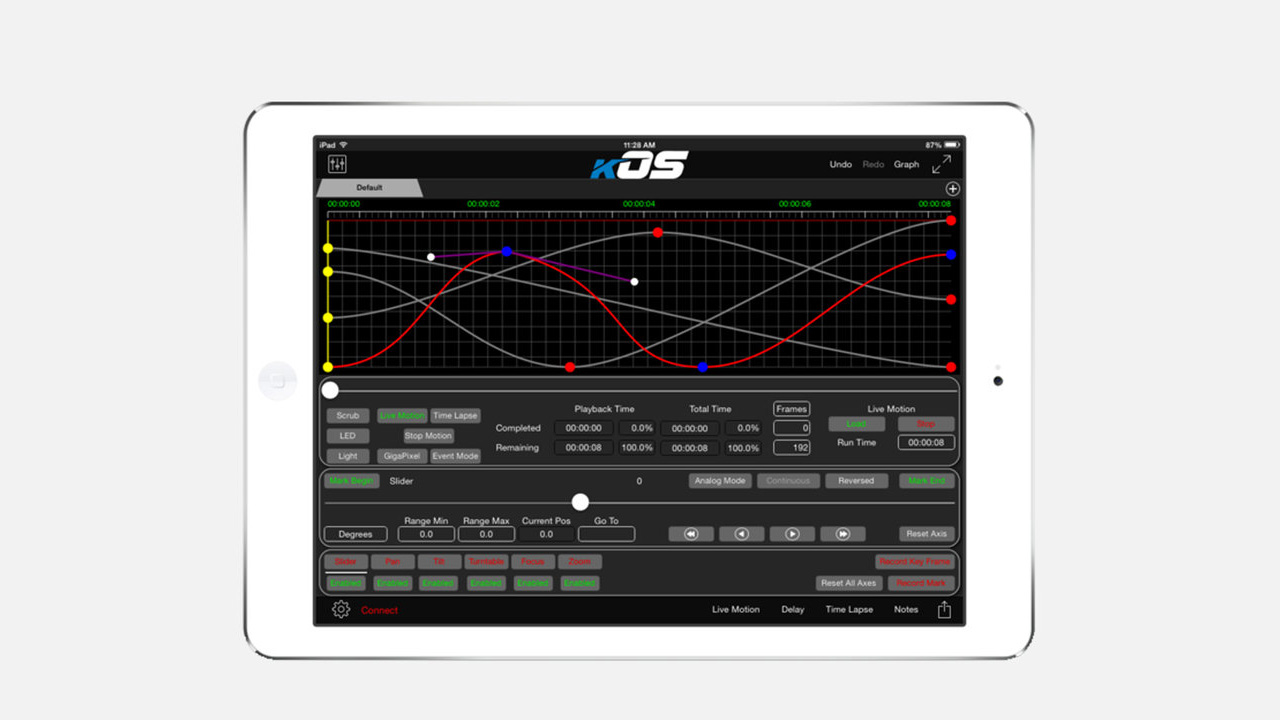Screen dimensions: 1280x720
Task: Select the red keyframe atop gray curve peak
Action: click(x=658, y=232)
